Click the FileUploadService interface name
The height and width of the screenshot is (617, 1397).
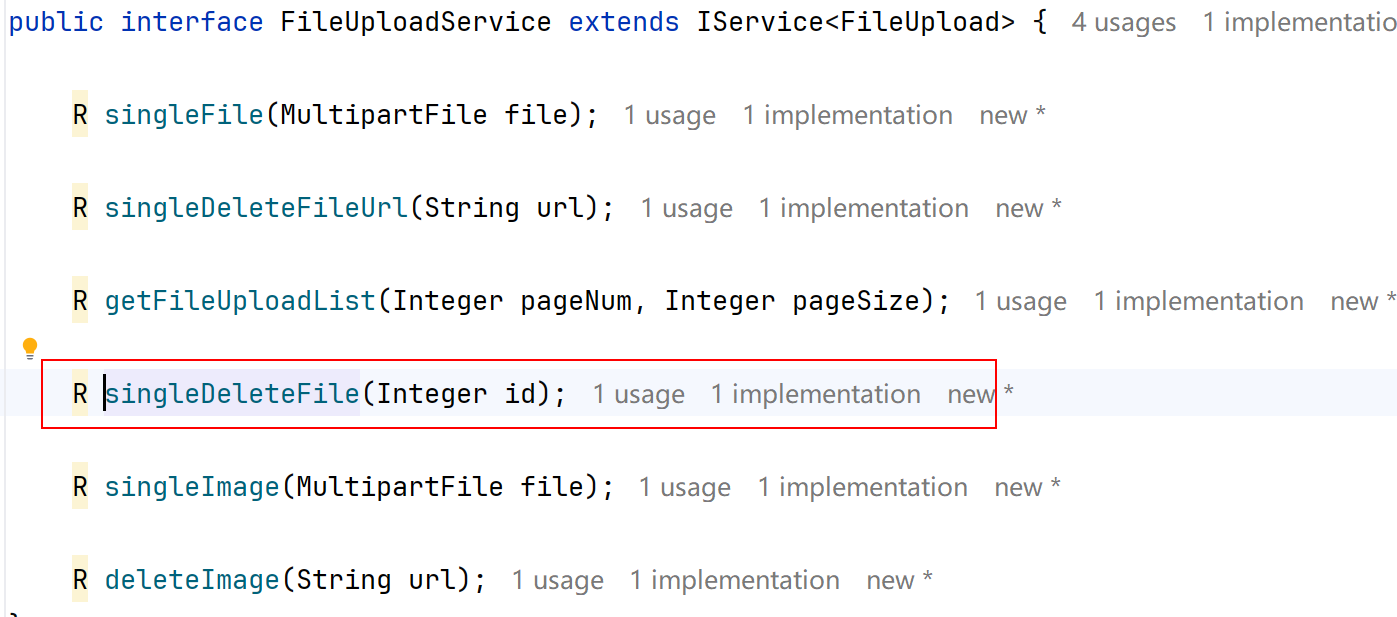point(415,22)
